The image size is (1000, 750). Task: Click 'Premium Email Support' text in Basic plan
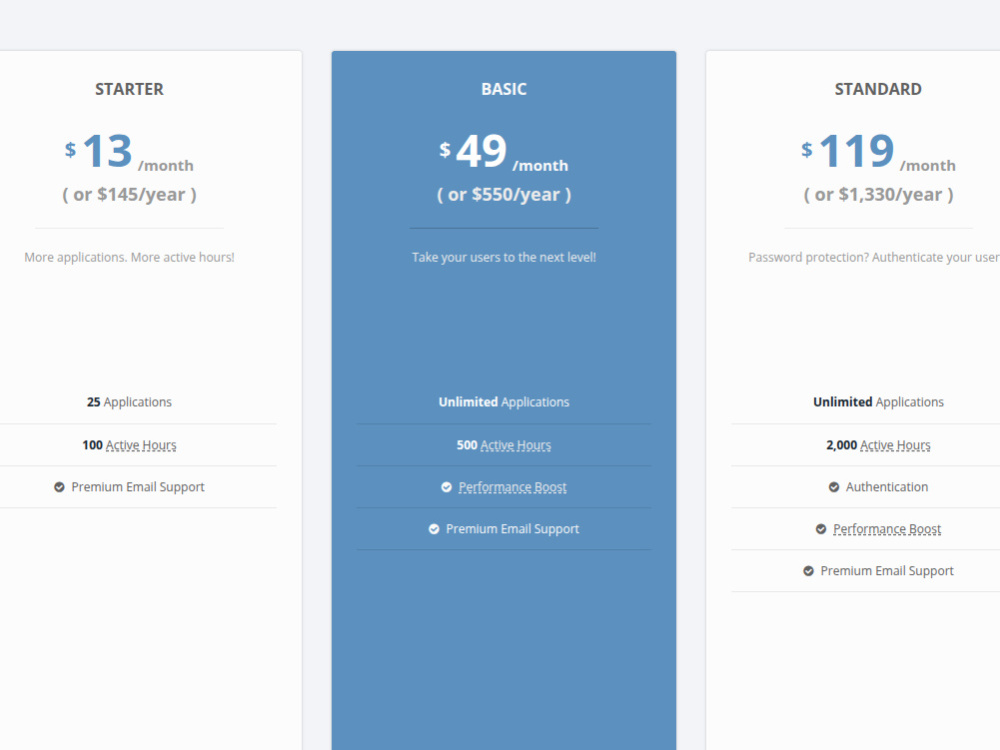(512, 529)
